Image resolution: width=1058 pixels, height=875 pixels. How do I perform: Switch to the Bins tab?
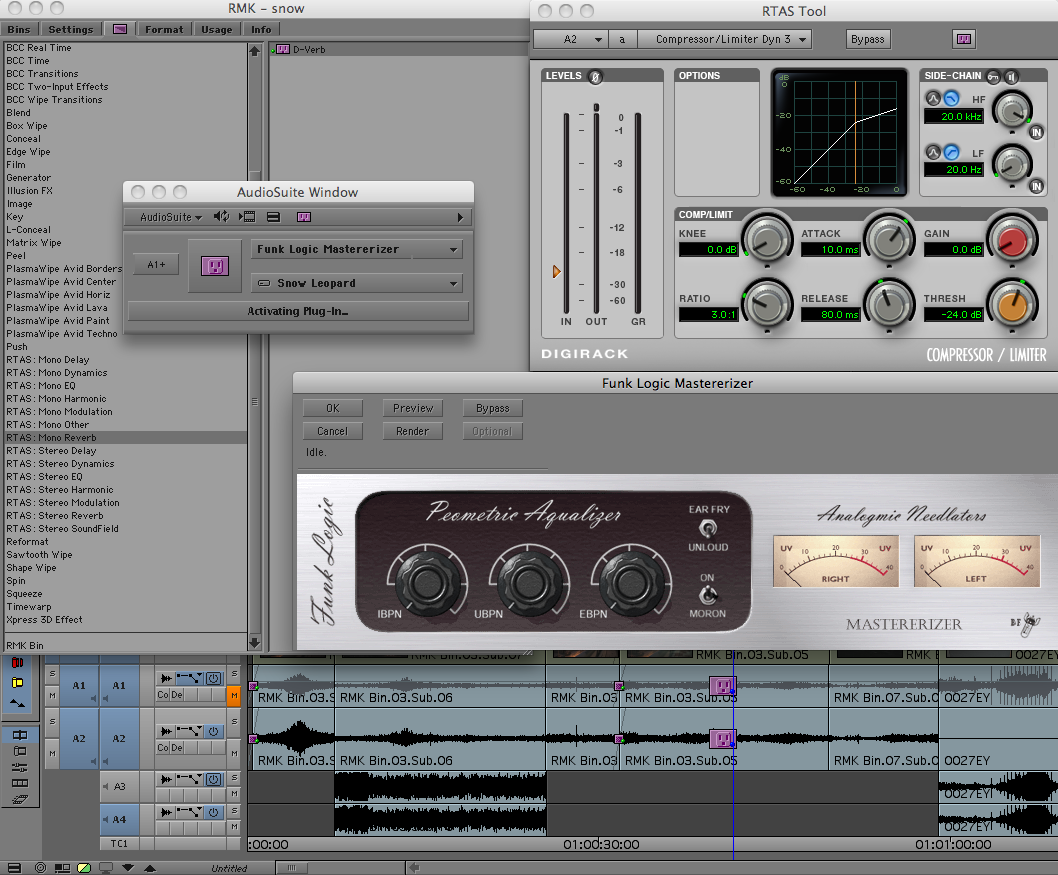(x=19, y=29)
